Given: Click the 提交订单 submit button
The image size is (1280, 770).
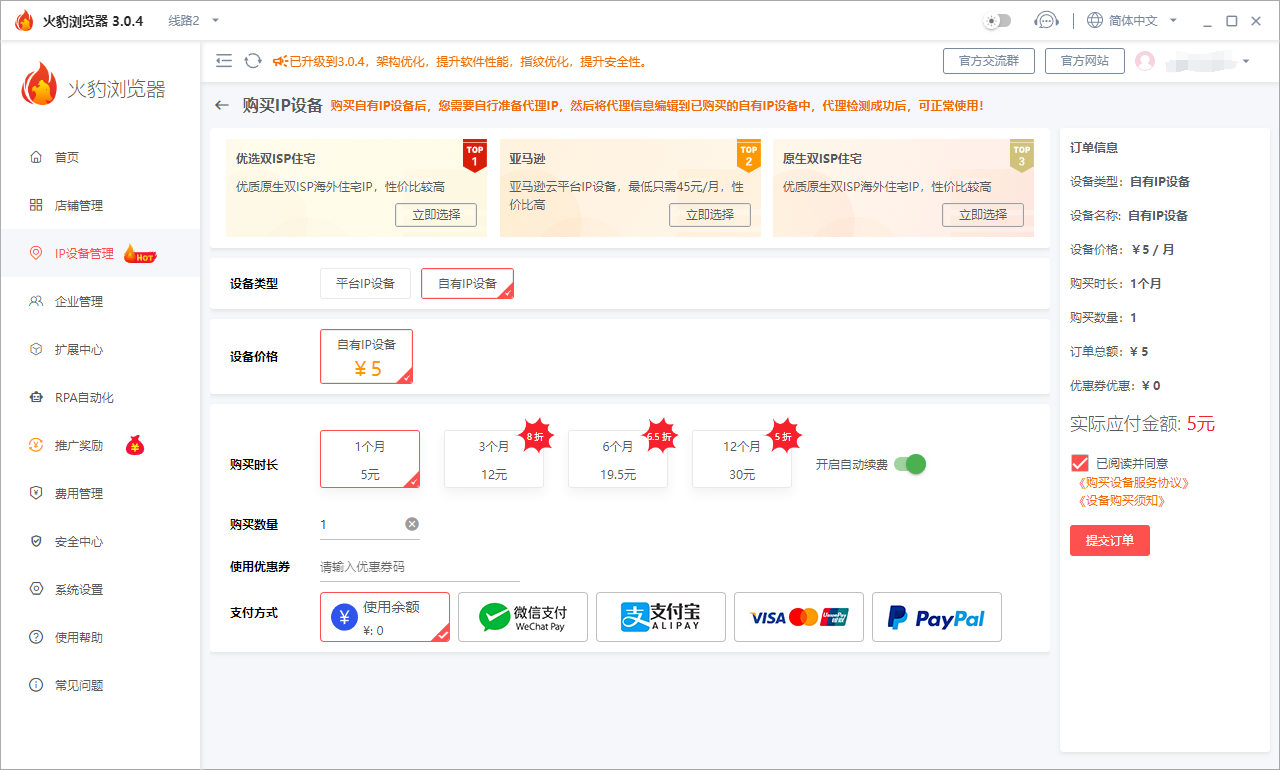Looking at the screenshot, I should click(x=1109, y=540).
